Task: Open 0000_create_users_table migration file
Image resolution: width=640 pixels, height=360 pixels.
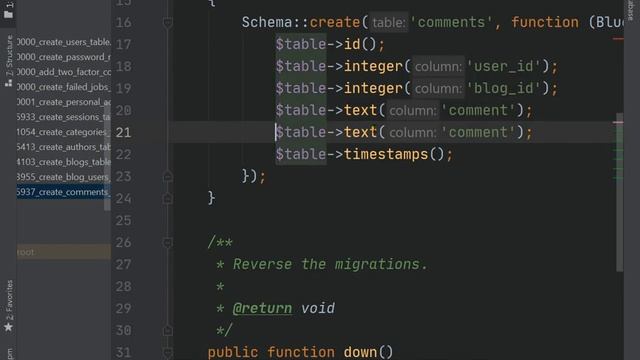Action: click(64, 42)
